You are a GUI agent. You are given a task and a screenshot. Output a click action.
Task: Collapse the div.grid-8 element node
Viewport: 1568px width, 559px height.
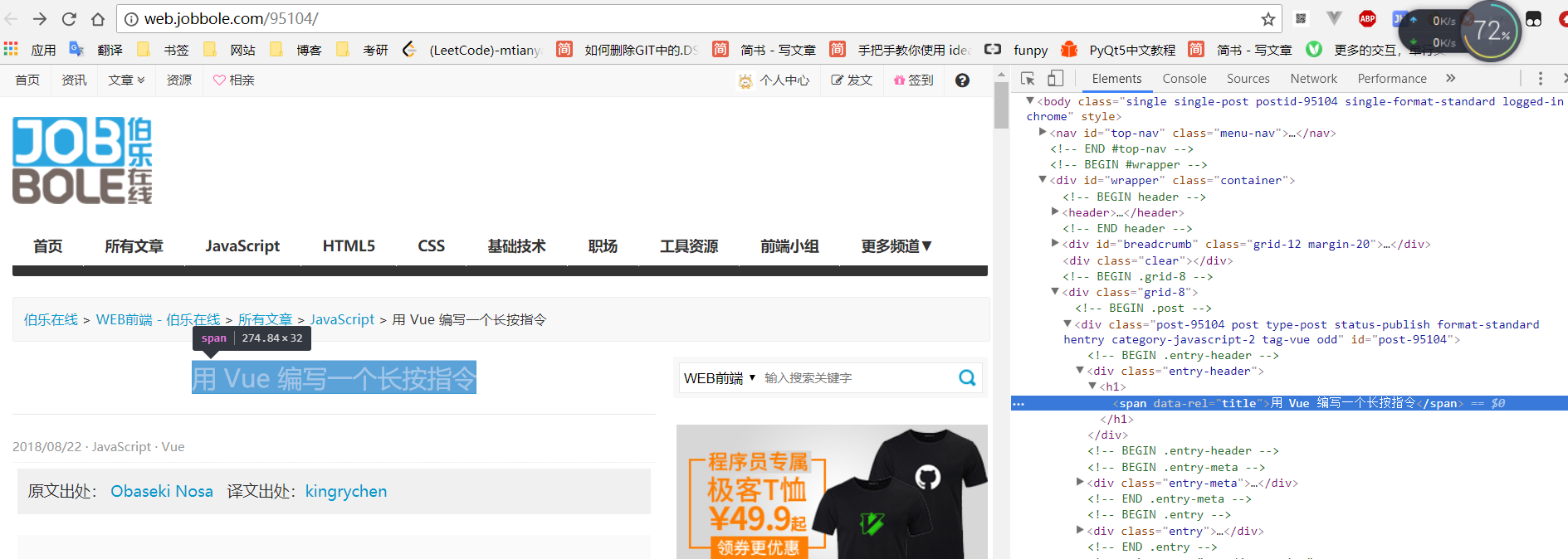coord(1055,291)
